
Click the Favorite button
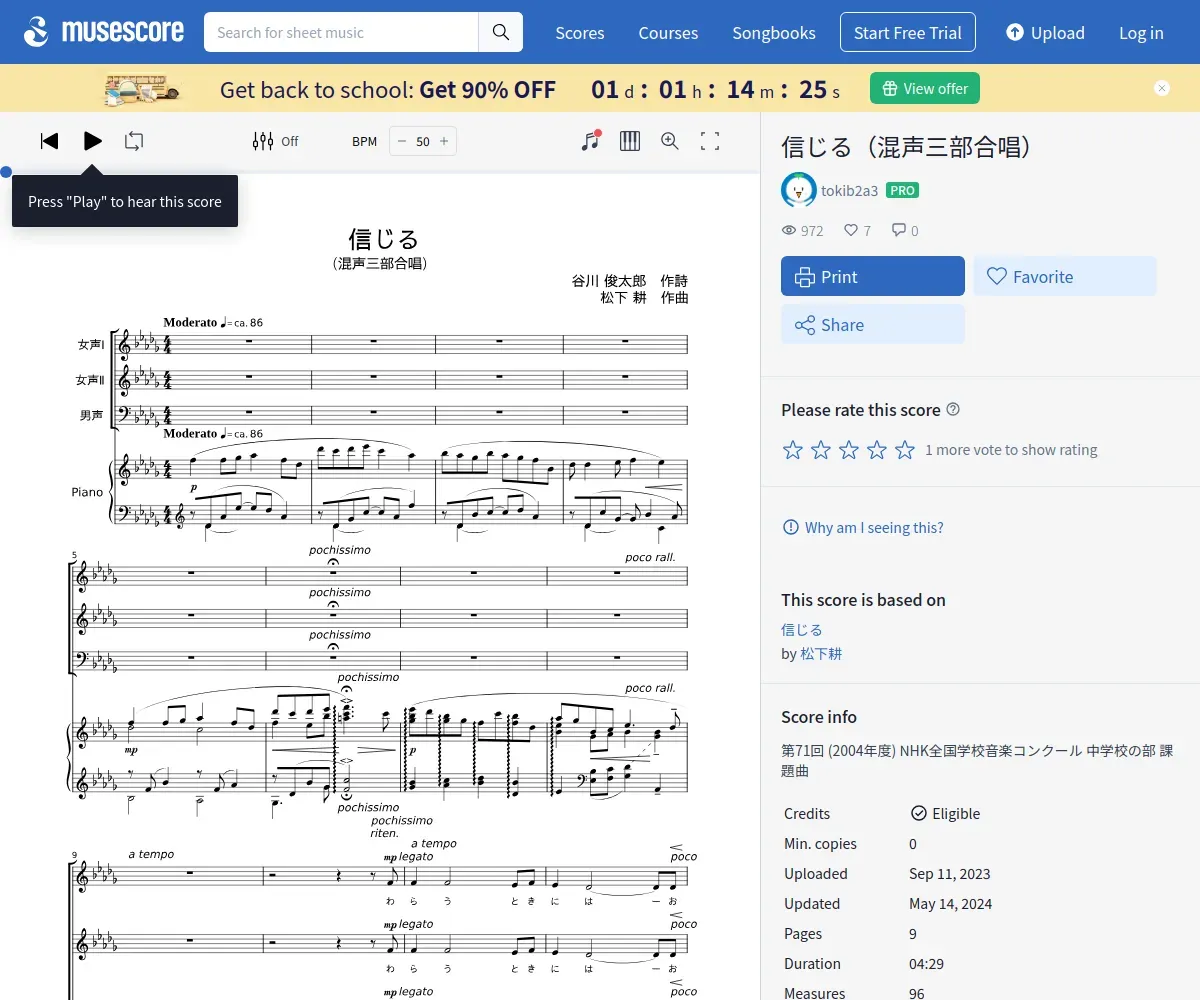(1065, 276)
